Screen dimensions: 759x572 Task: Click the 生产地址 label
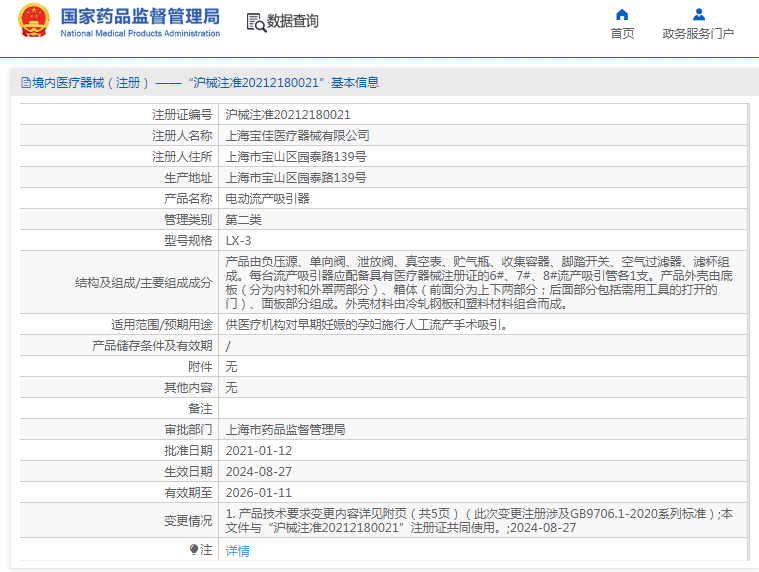188,178
